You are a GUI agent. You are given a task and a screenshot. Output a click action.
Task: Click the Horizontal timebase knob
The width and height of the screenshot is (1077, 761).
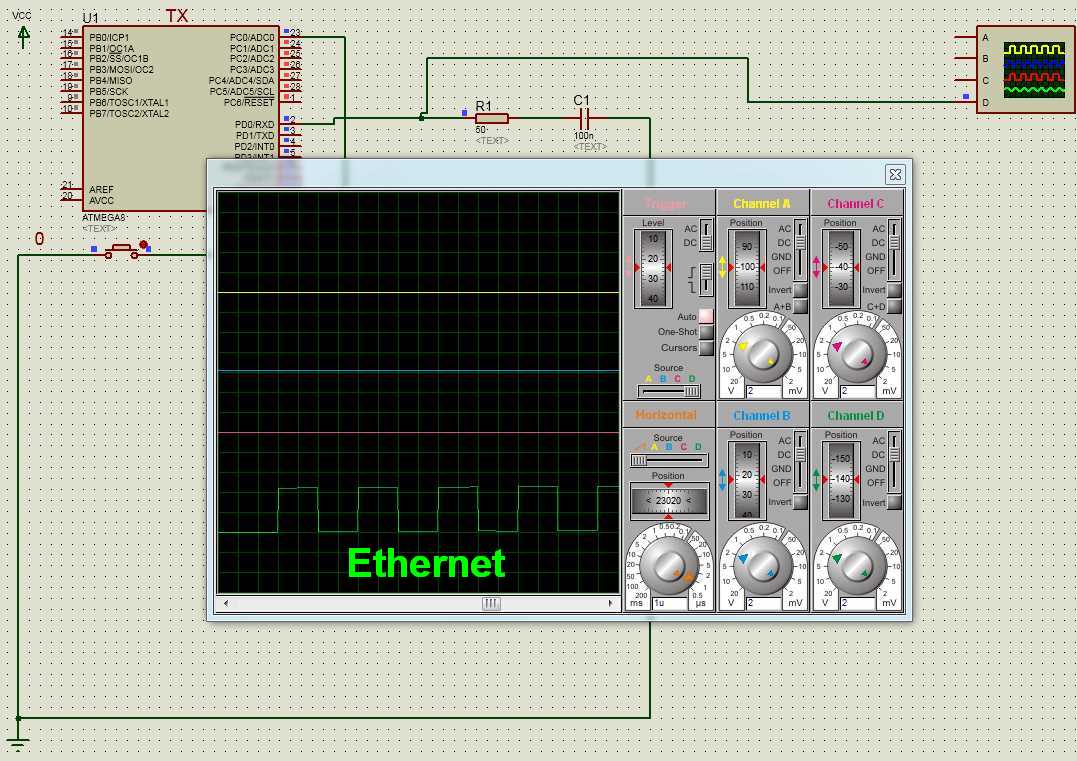pos(669,565)
